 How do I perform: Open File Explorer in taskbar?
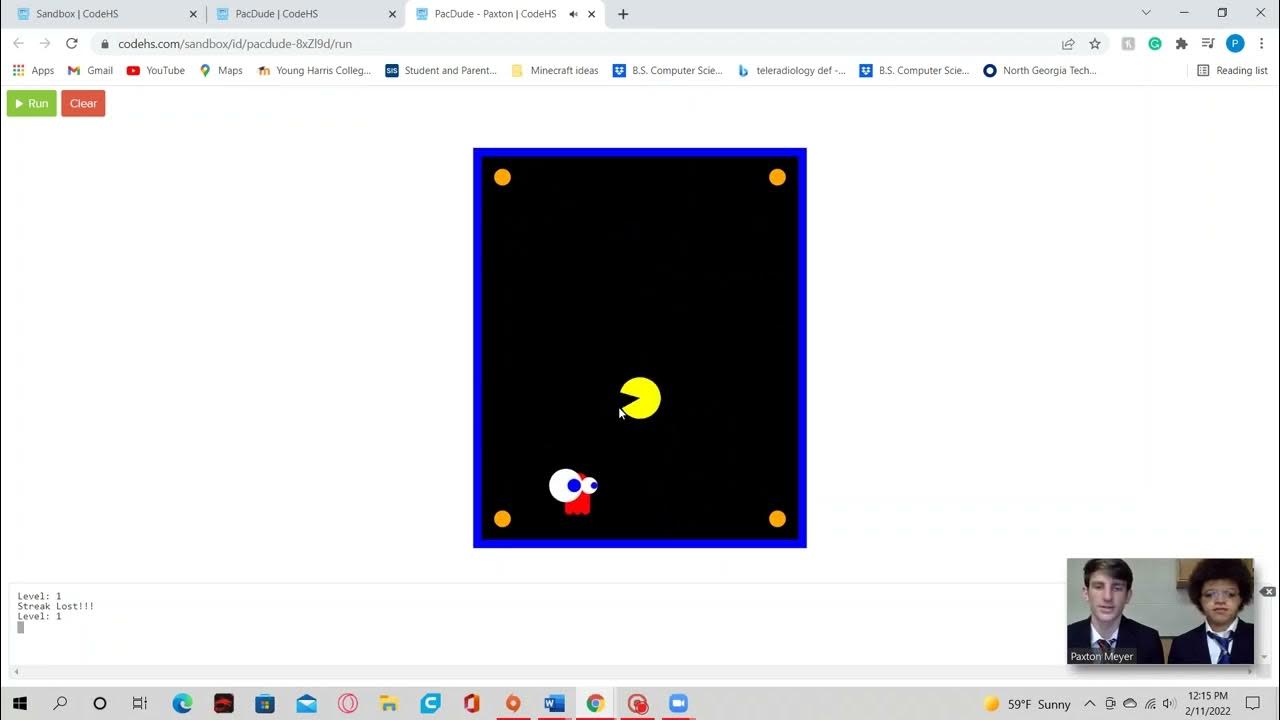coord(389,703)
